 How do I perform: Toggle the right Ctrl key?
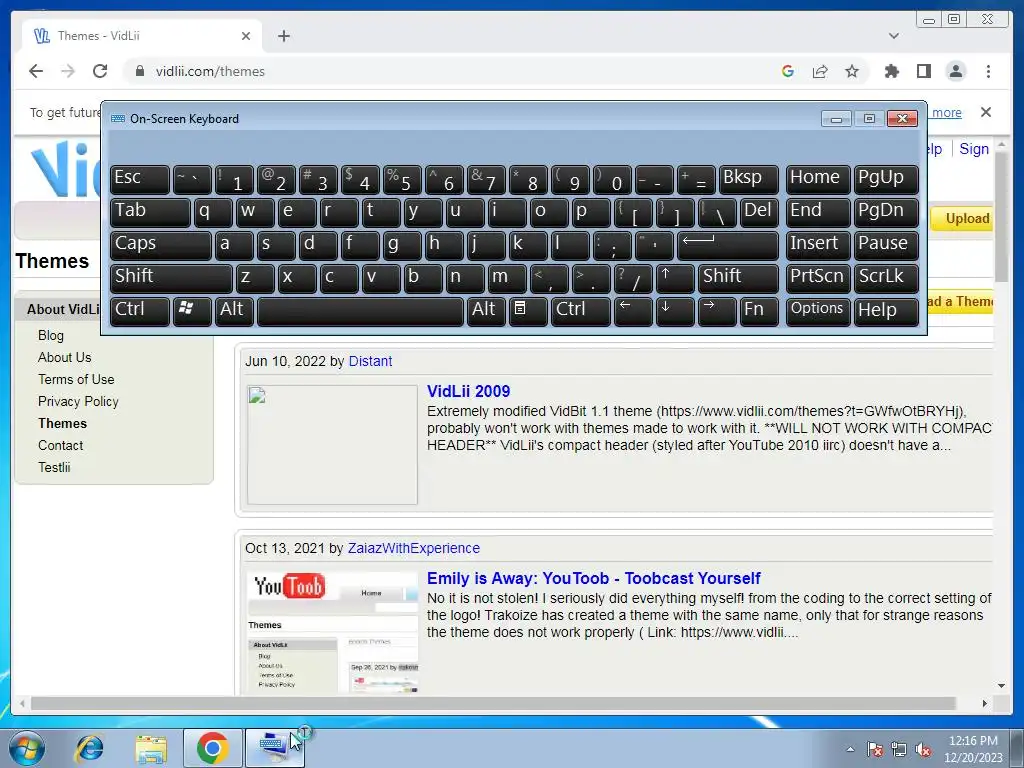[x=581, y=310]
